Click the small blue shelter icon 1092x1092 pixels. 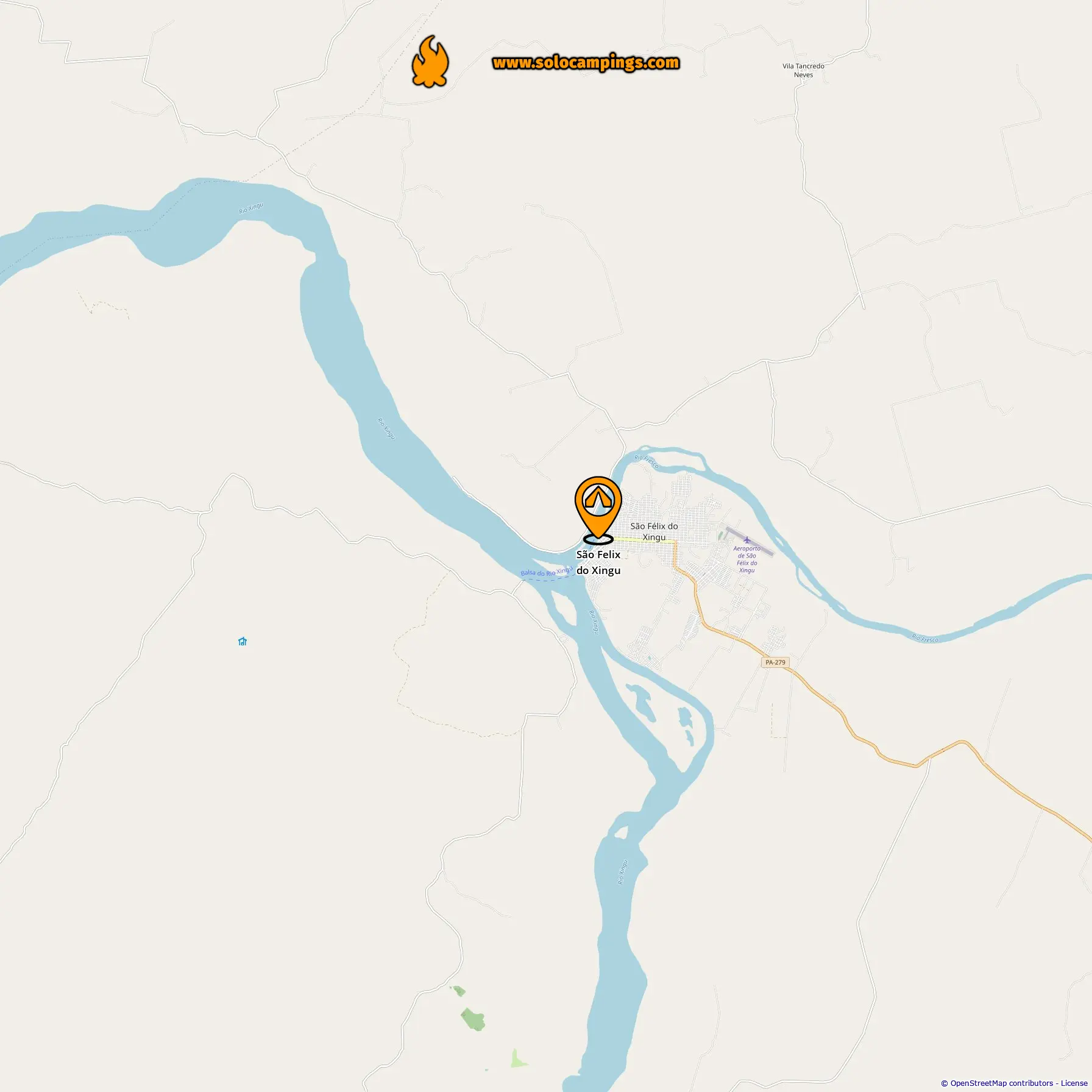[x=243, y=641]
